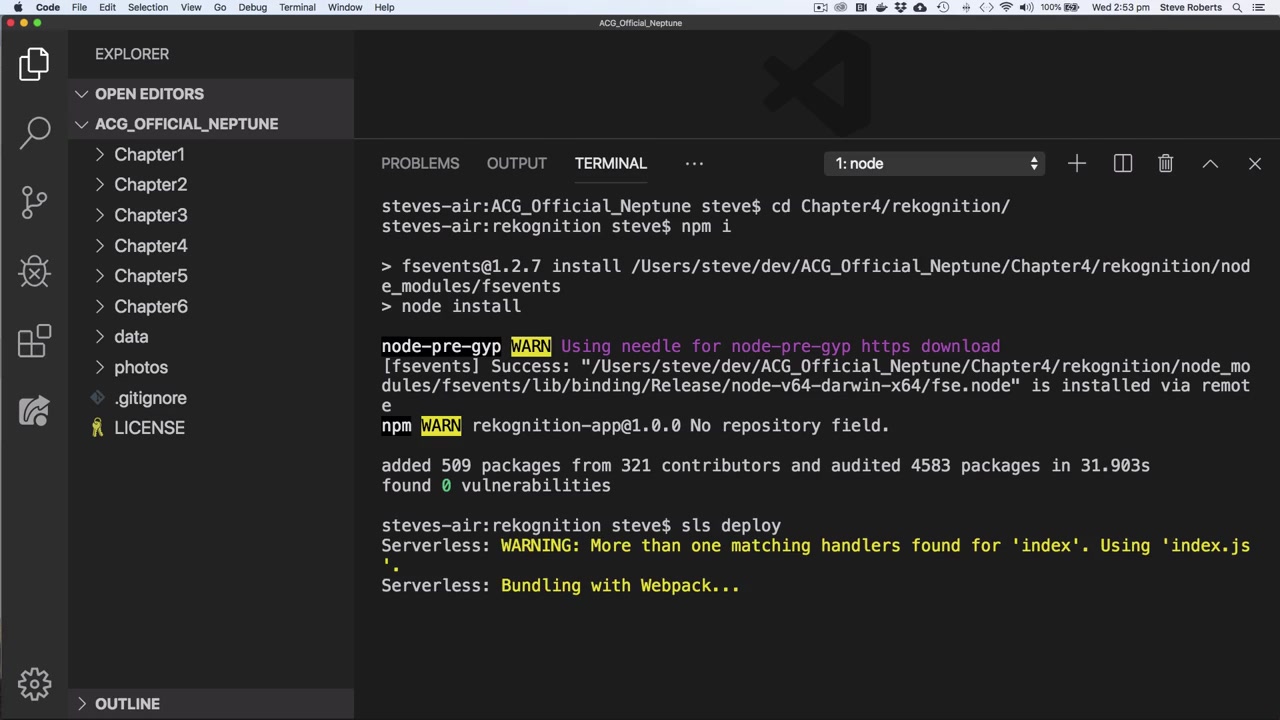Expand the OPEN EDITORS section
This screenshot has height=720, width=1280.
pyautogui.click(x=211, y=94)
